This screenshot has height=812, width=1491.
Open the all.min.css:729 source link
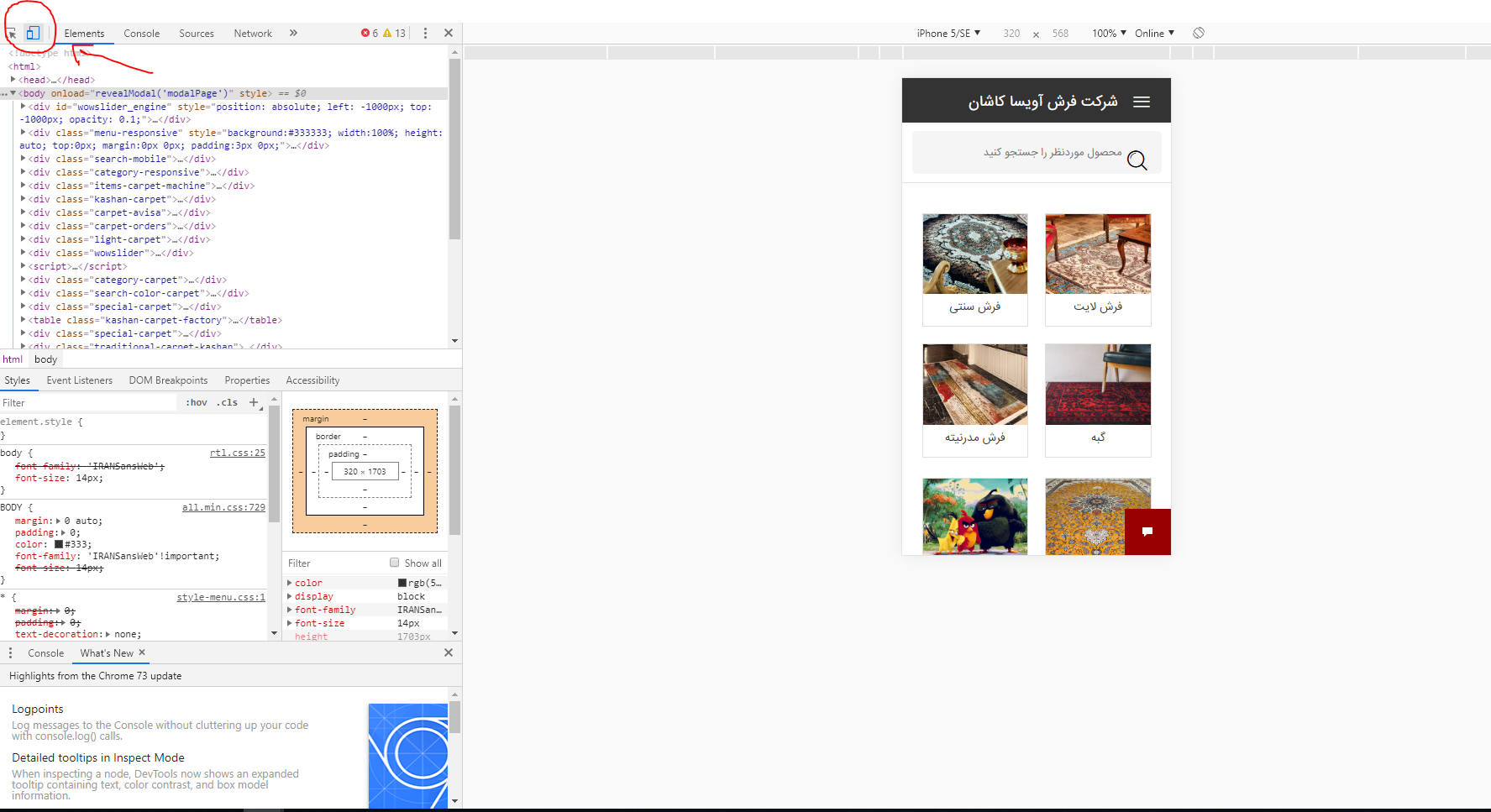(x=223, y=507)
